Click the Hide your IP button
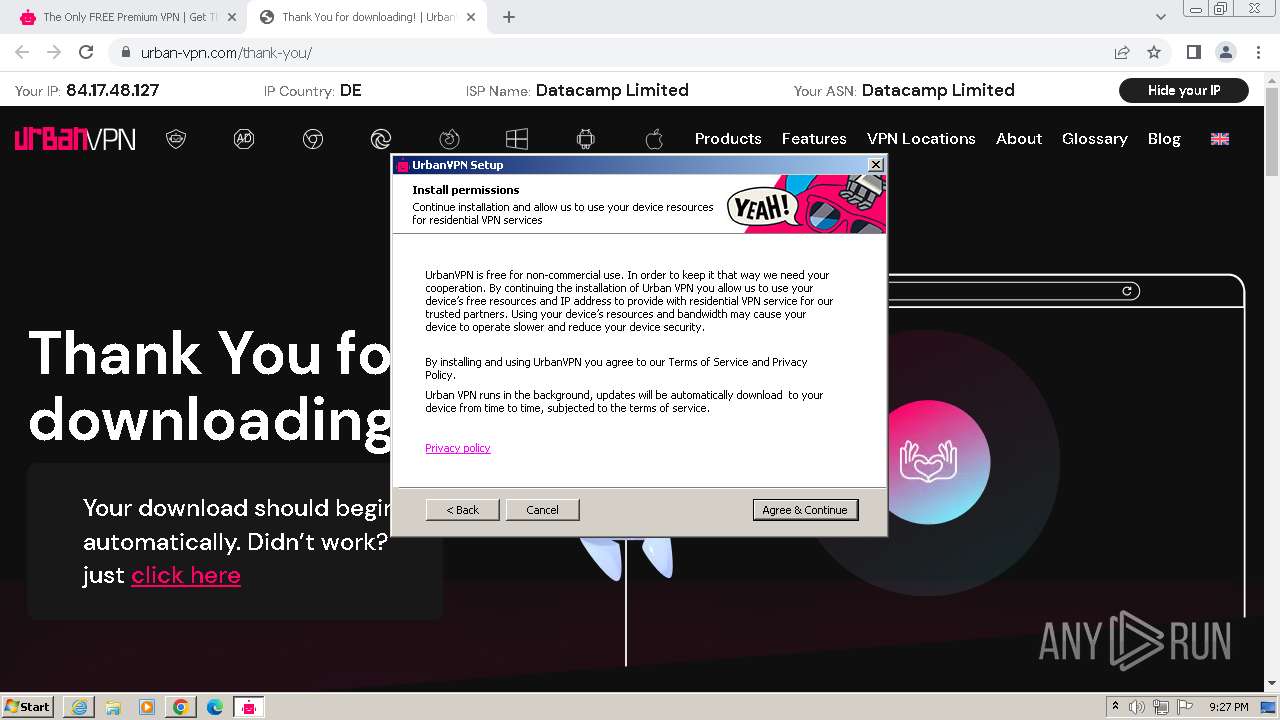This screenshot has width=1280, height=720. point(1184,90)
